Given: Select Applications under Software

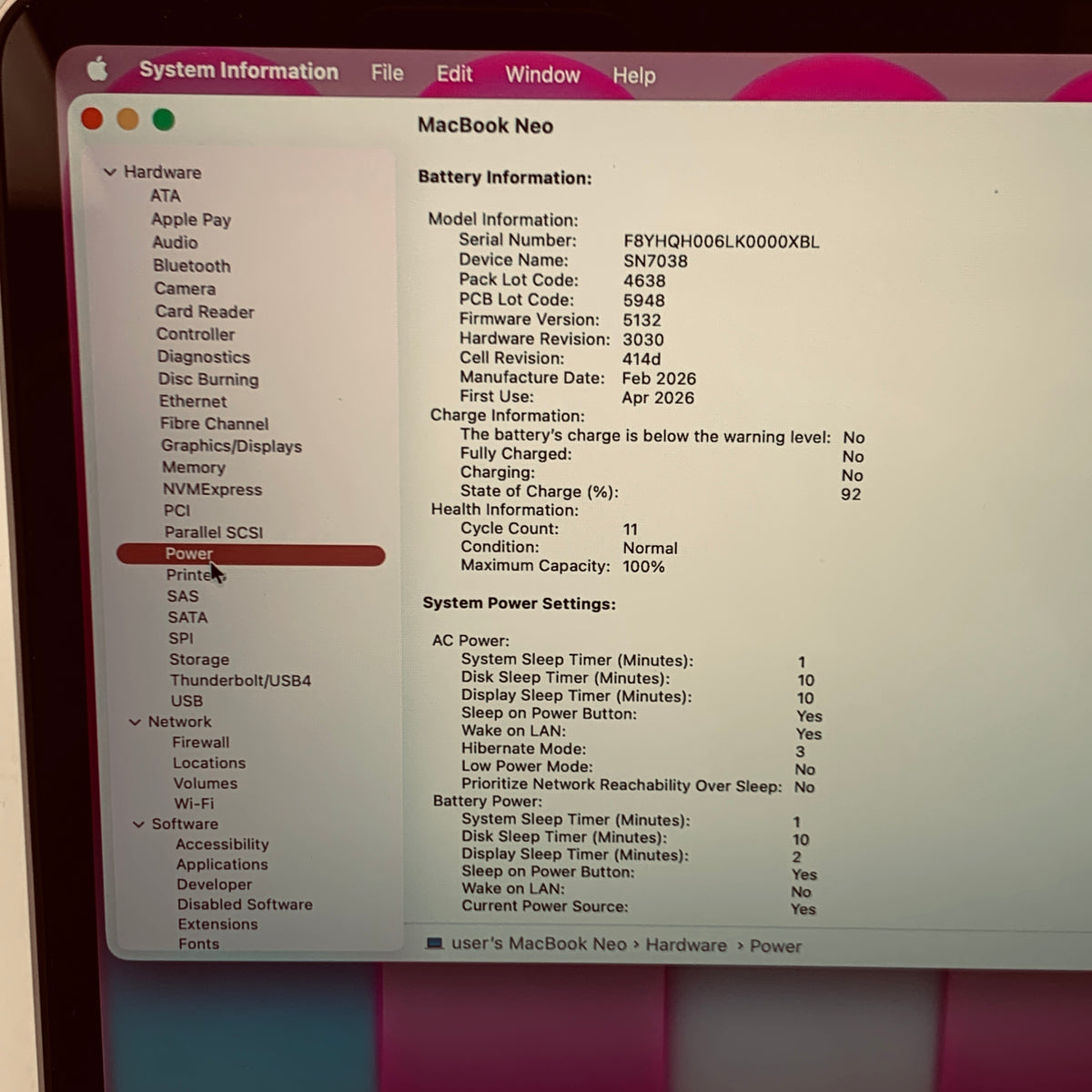Looking at the screenshot, I should point(222,864).
